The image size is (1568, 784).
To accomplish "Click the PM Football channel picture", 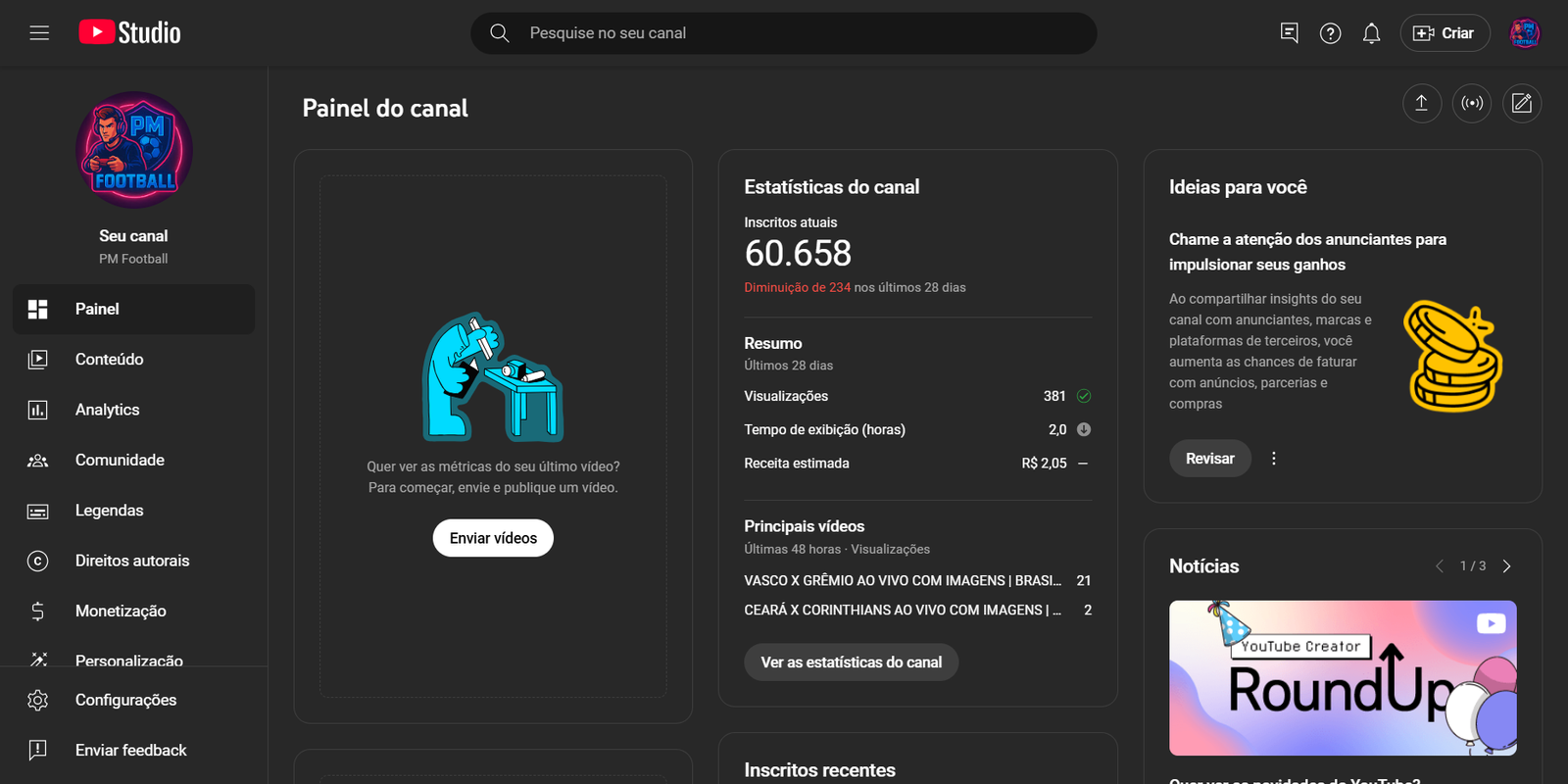I will coord(134,150).
